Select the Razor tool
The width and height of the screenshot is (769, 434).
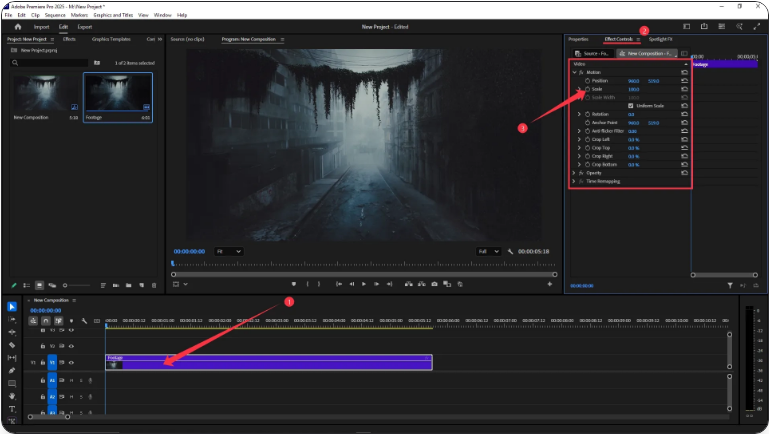pyautogui.click(x=12, y=345)
